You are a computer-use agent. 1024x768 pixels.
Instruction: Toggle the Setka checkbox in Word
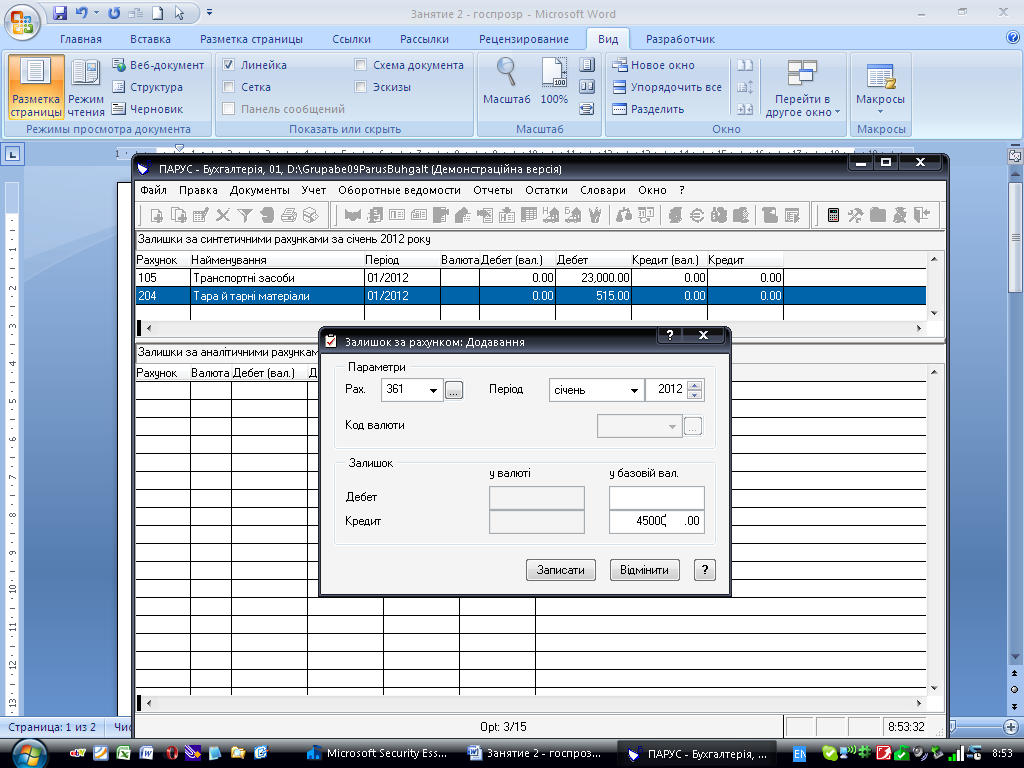click(x=229, y=86)
